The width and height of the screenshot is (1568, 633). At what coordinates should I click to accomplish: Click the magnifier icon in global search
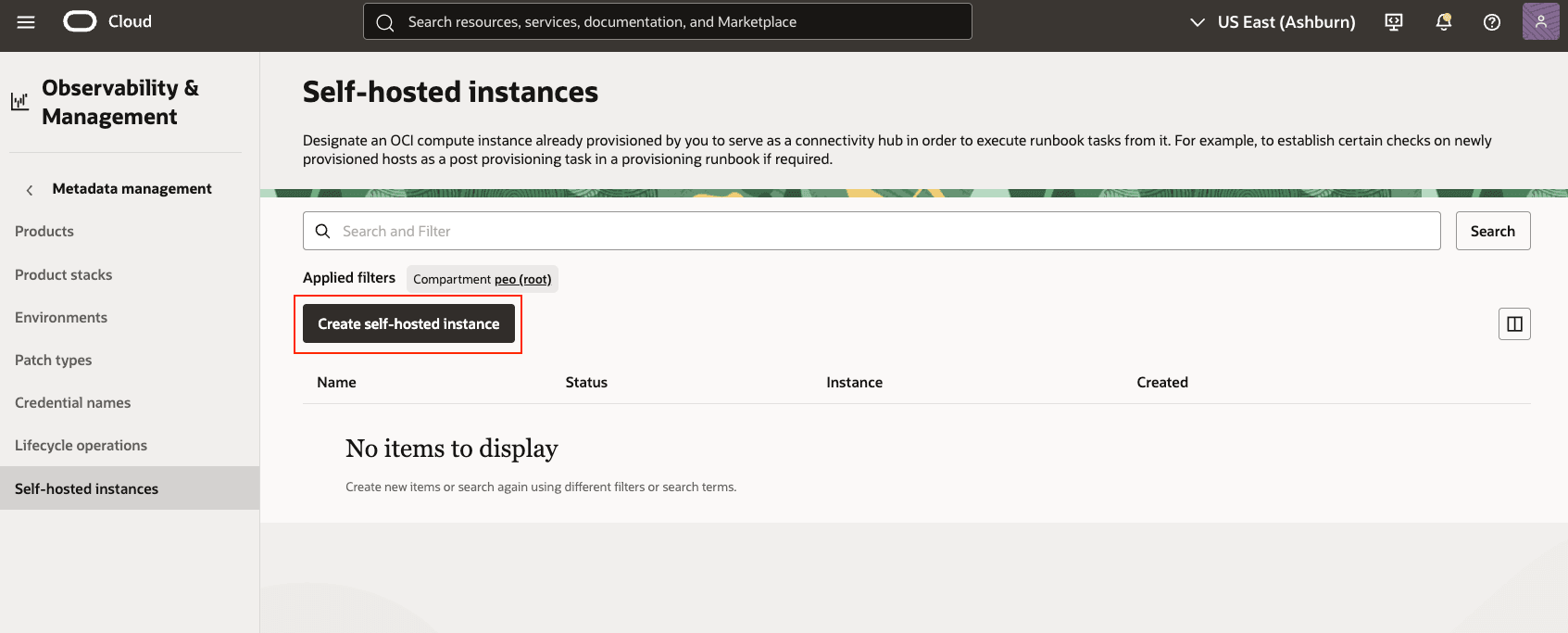(385, 22)
